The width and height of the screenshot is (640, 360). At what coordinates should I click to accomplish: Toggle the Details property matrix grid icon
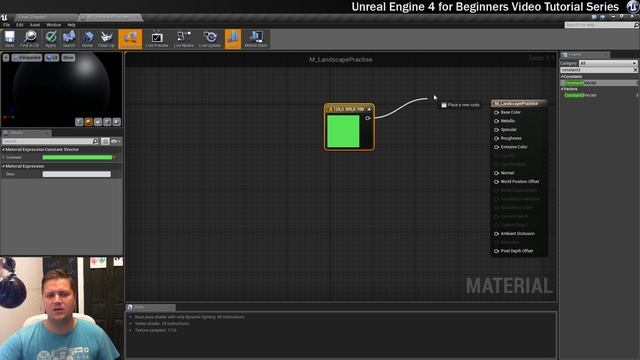(105, 141)
